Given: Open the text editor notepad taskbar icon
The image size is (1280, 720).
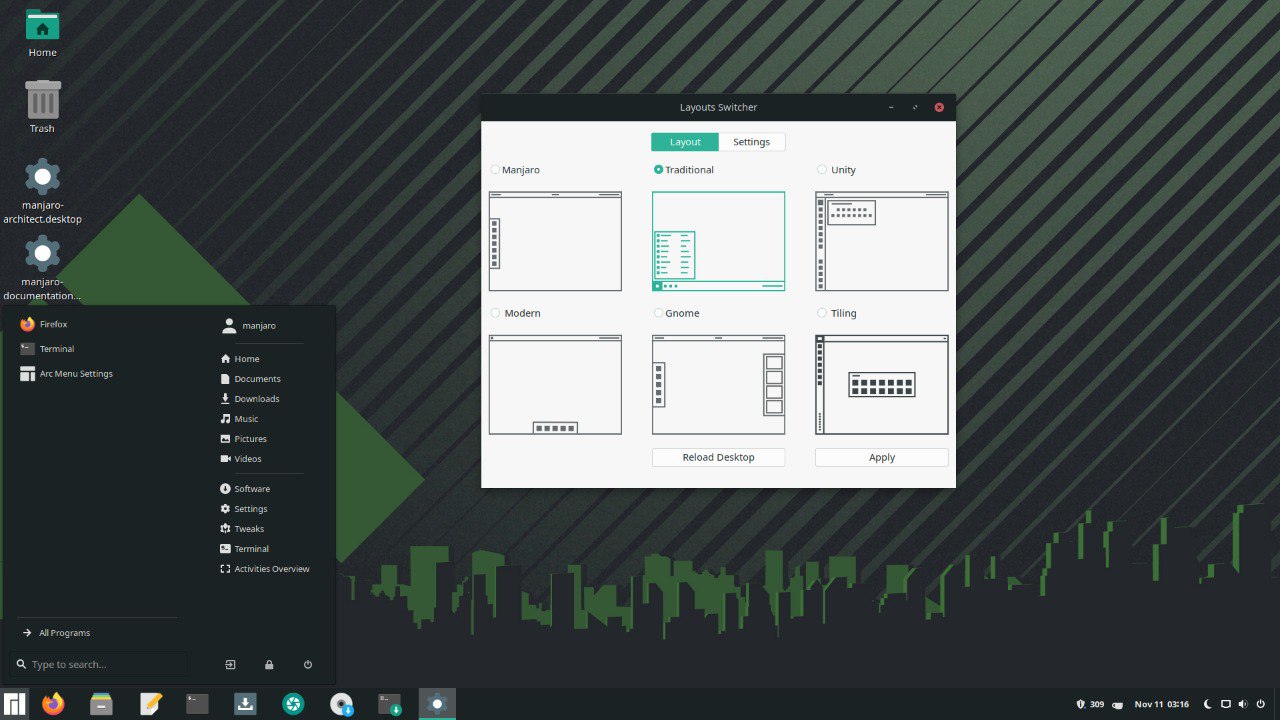Looking at the screenshot, I should 150,704.
